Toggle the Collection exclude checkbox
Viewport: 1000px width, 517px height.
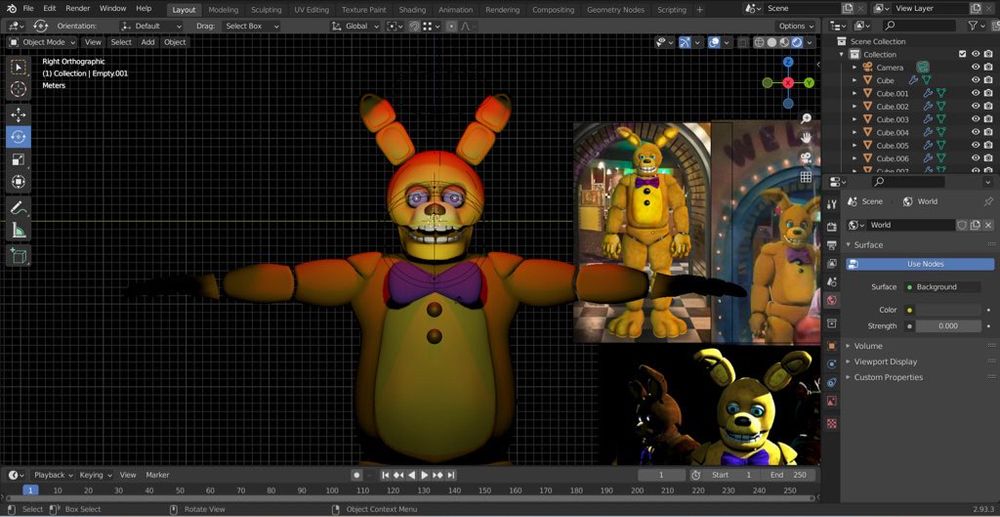(x=962, y=54)
